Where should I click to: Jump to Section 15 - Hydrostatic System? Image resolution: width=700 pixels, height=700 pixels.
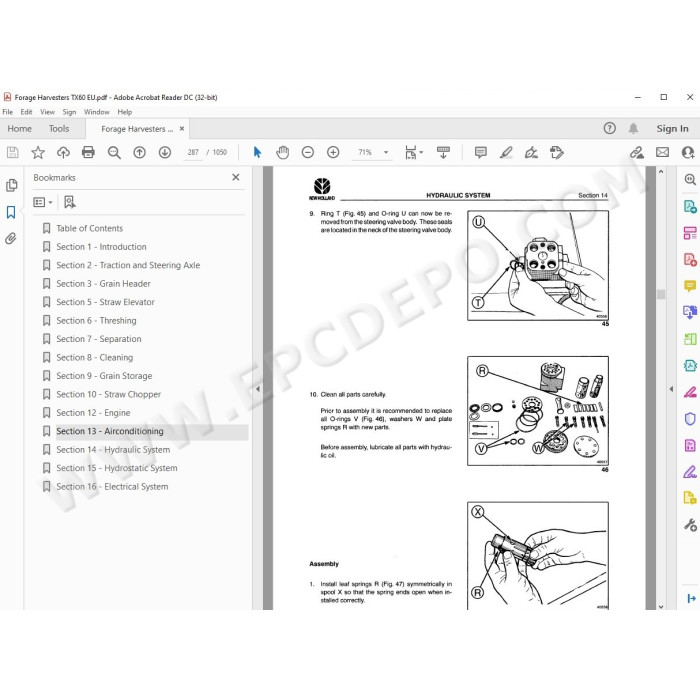(117, 468)
